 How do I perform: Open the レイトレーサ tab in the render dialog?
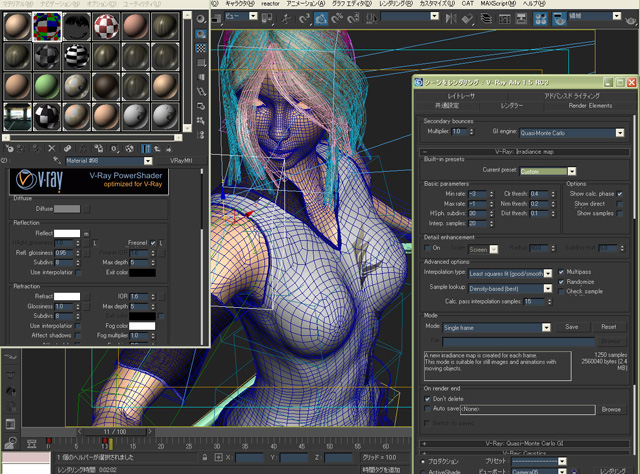click(461, 96)
